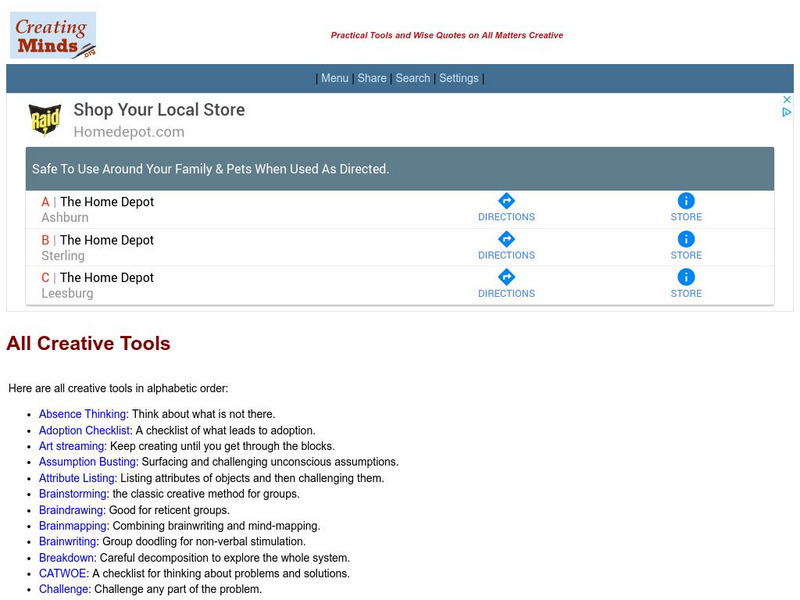800x600 pixels.
Task: Click the 'Practical Tools and Wise Quotes' tagline
Action: click(x=447, y=35)
